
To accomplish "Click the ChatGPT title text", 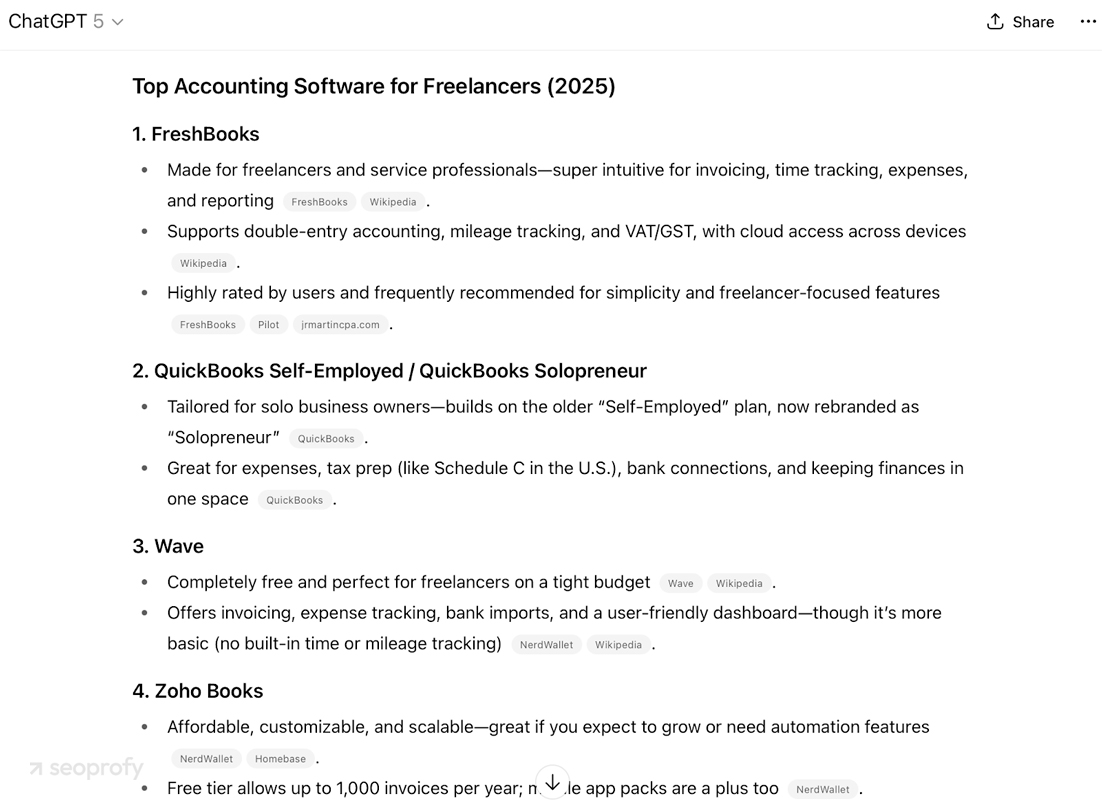I will (47, 22).
